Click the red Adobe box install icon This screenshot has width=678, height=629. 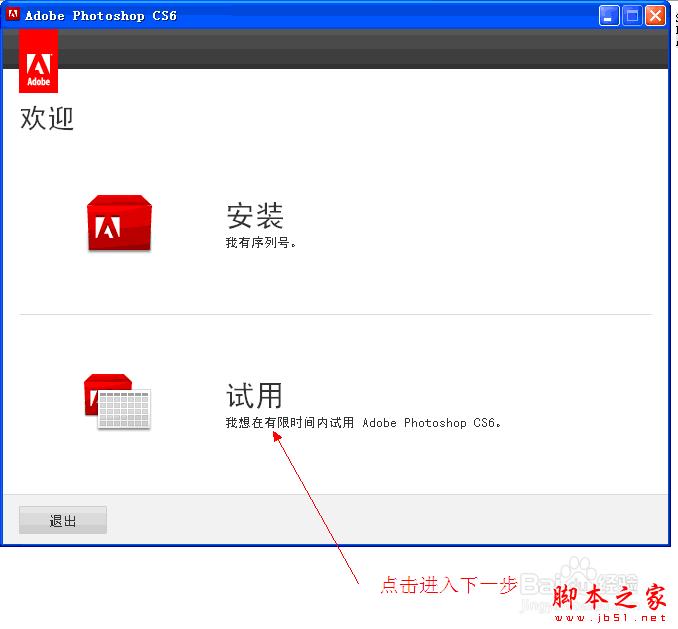pos(119,223)
